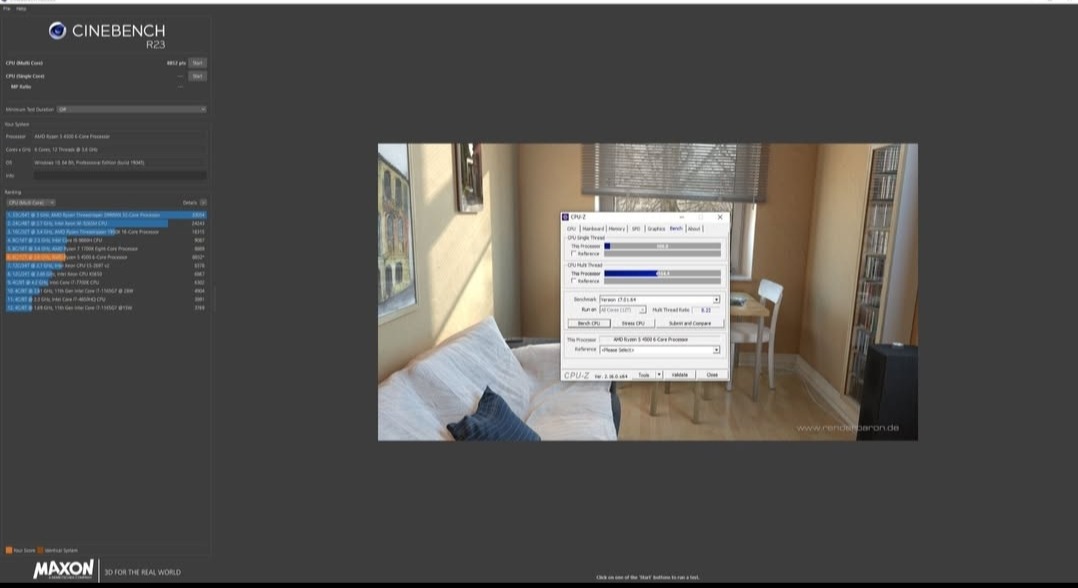Switch to the SPD tab in CPU-Z

point(636,228)
